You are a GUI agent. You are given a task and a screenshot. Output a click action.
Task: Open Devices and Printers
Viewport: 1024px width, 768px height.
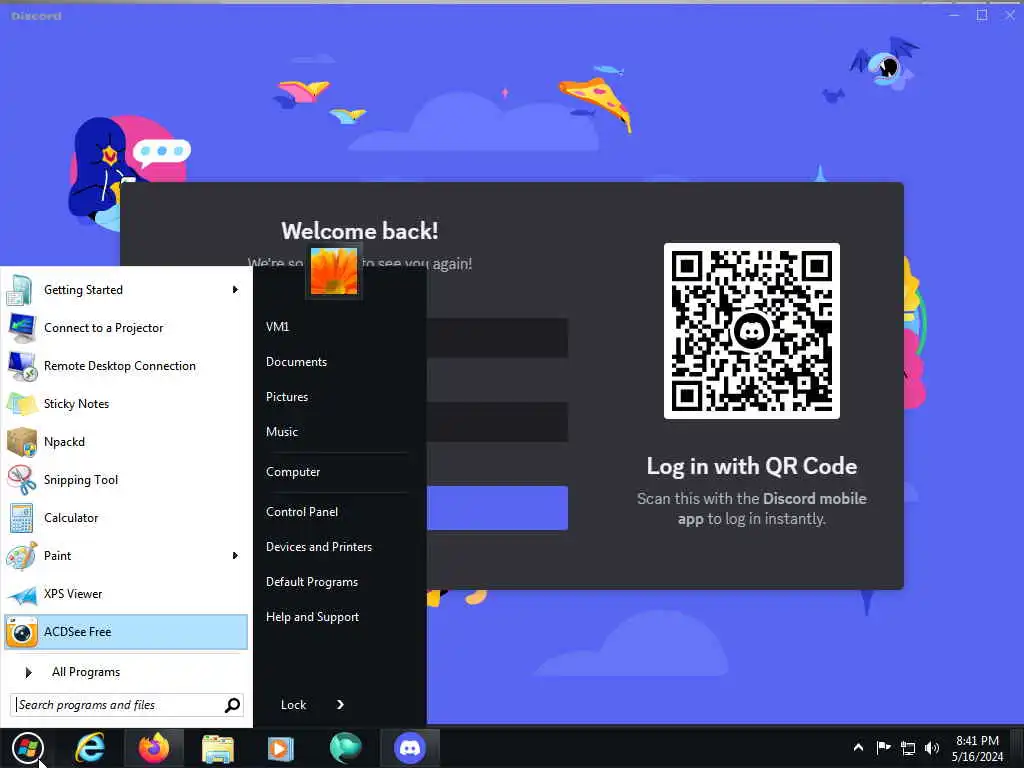[x=319, y=547]
